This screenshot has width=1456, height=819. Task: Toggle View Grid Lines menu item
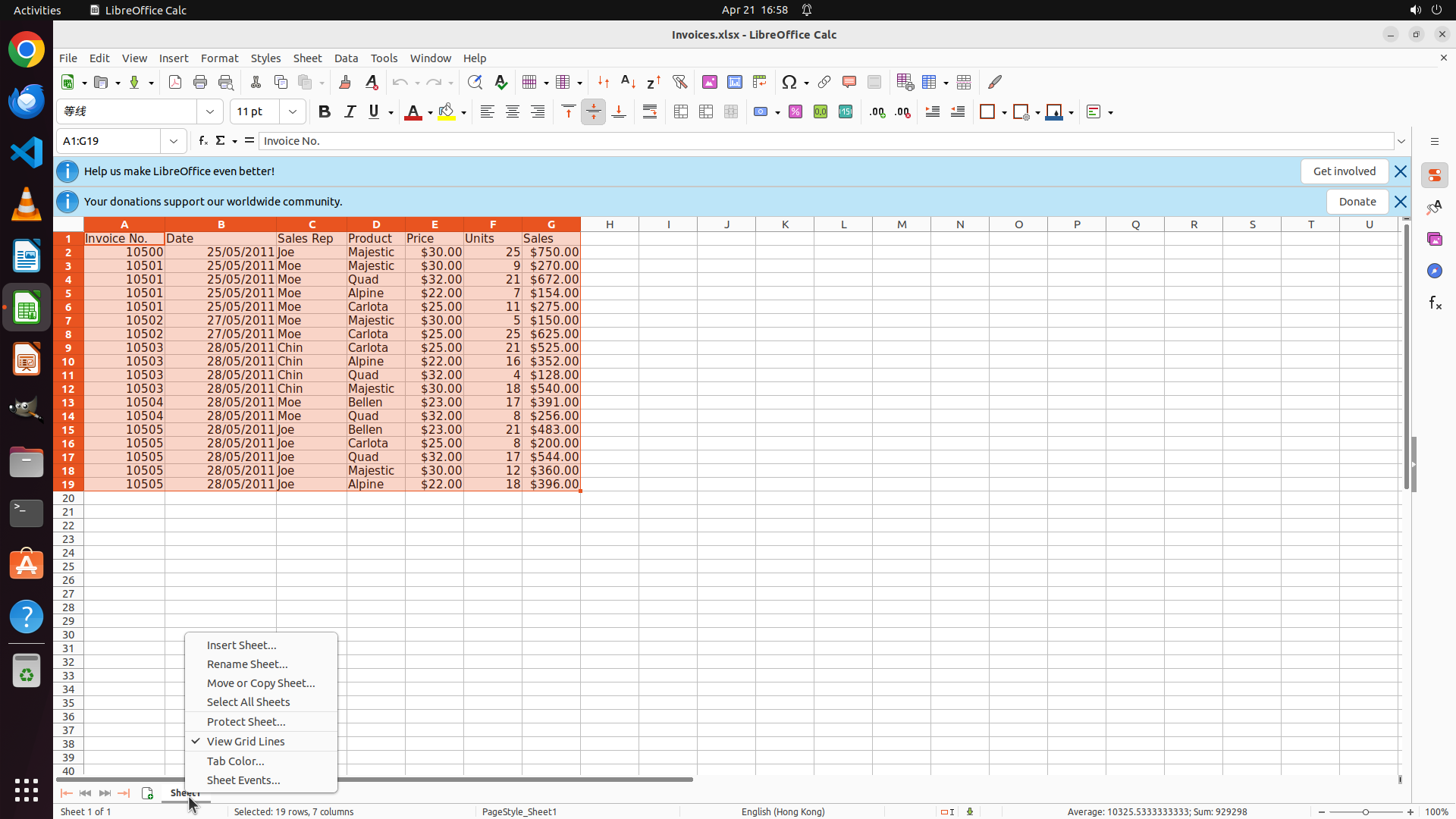point(245,741)
